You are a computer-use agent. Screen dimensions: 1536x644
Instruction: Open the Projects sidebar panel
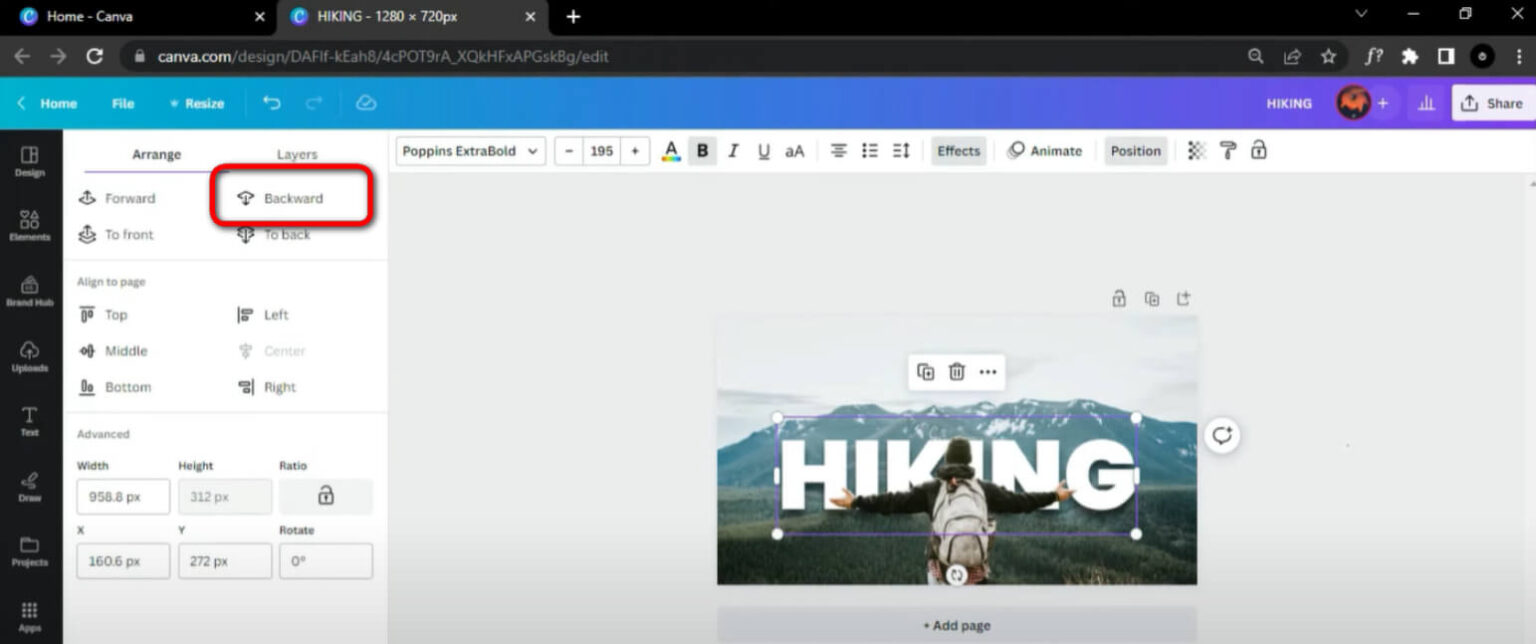pyautogui.click(x=30, y=551)
